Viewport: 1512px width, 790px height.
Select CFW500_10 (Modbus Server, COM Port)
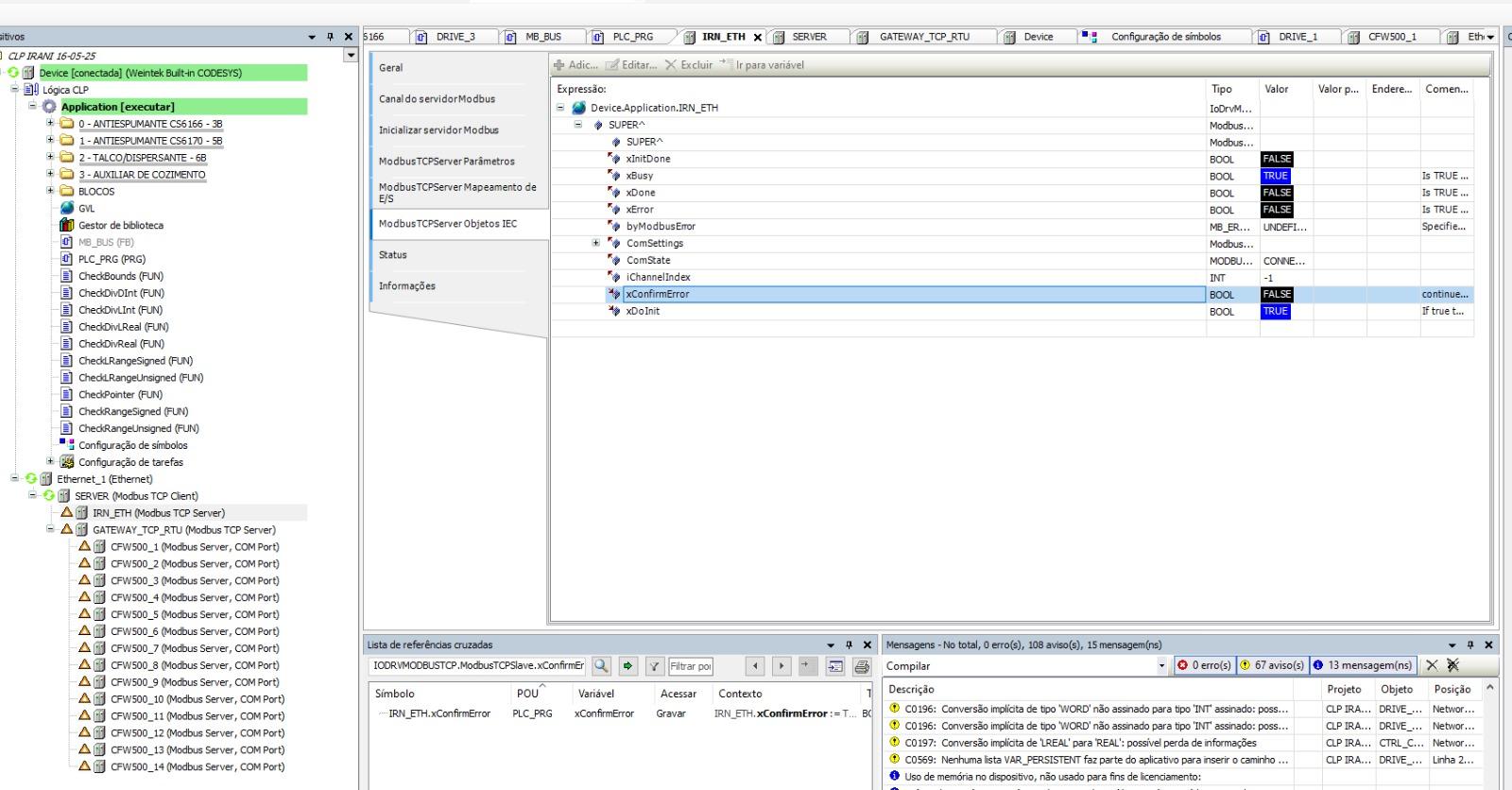pos(197,699)
